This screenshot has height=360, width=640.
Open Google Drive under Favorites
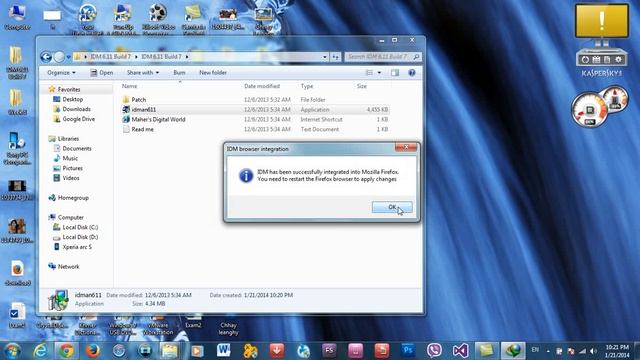[x=78, y=119]
